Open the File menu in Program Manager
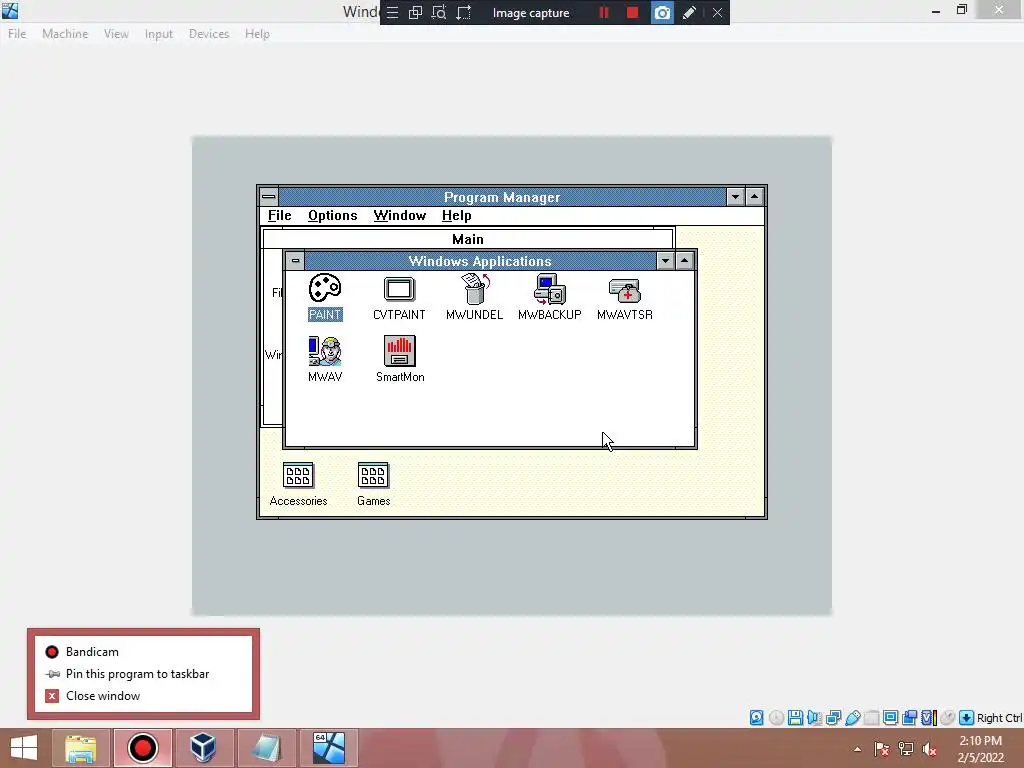The width and height of the screenshot is (1024, 768). click(x=280, y=216)
